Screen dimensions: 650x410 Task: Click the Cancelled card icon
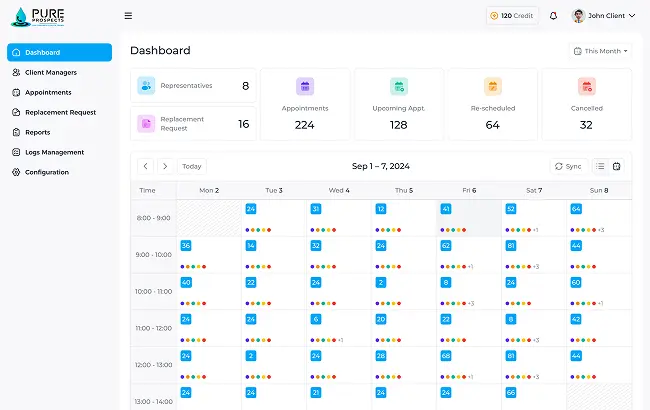click(x=586, y=87)
